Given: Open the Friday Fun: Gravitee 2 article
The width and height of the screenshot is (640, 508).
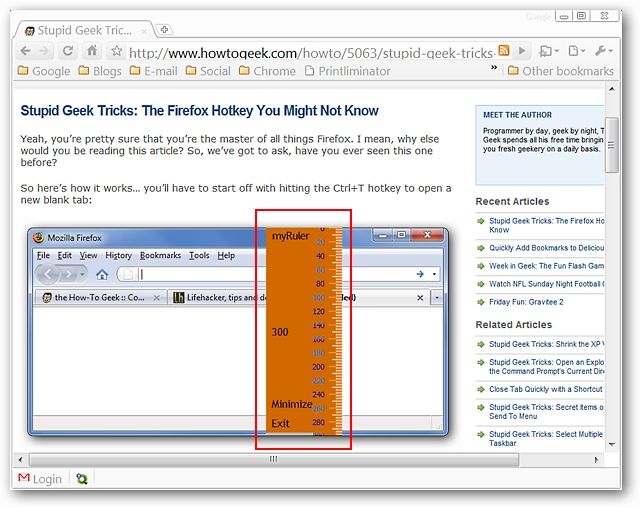Looking at the screenshot, I should (x=526, y=302).
